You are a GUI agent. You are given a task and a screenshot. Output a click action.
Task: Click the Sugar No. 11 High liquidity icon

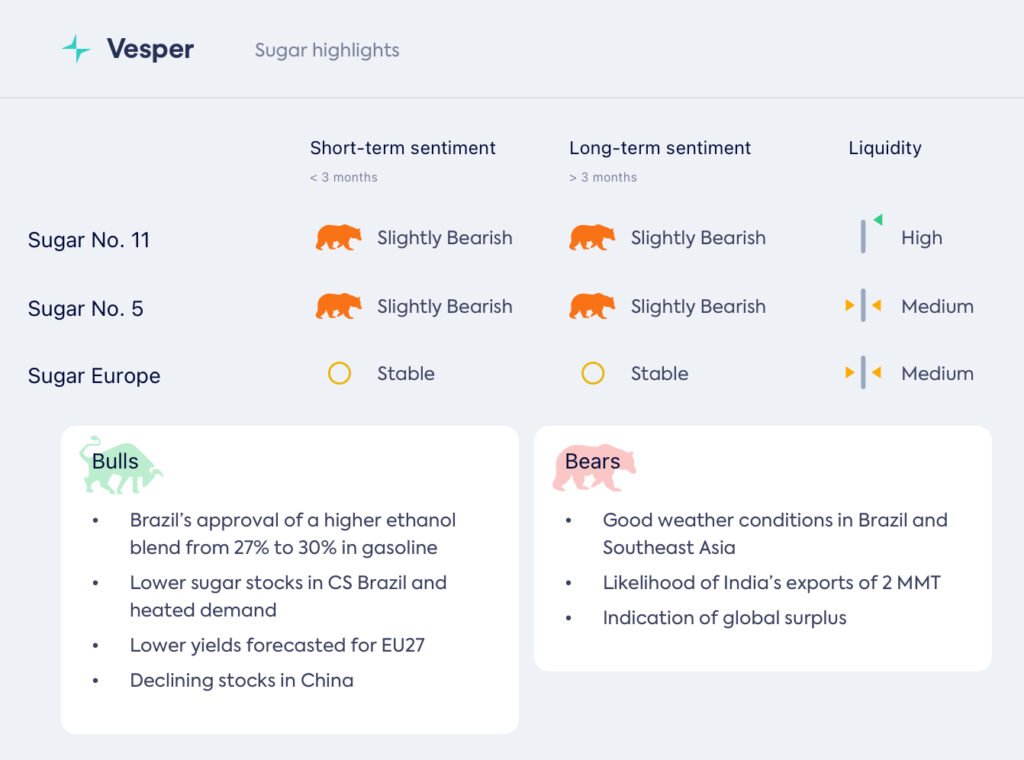tap(866, 235)
